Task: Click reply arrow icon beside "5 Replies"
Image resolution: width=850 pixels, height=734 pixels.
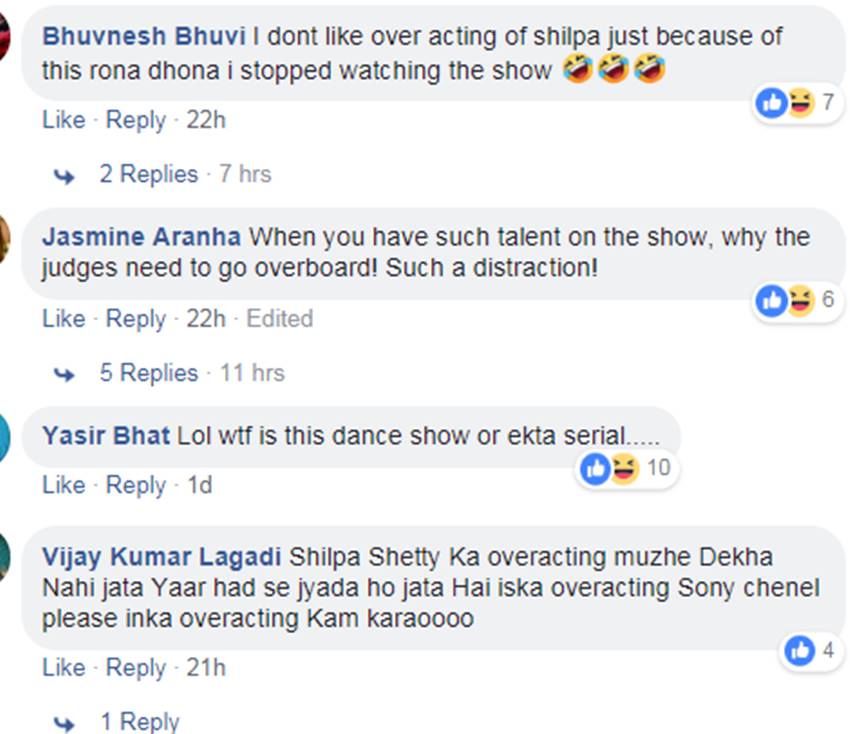Action: (x=65, y=375)
